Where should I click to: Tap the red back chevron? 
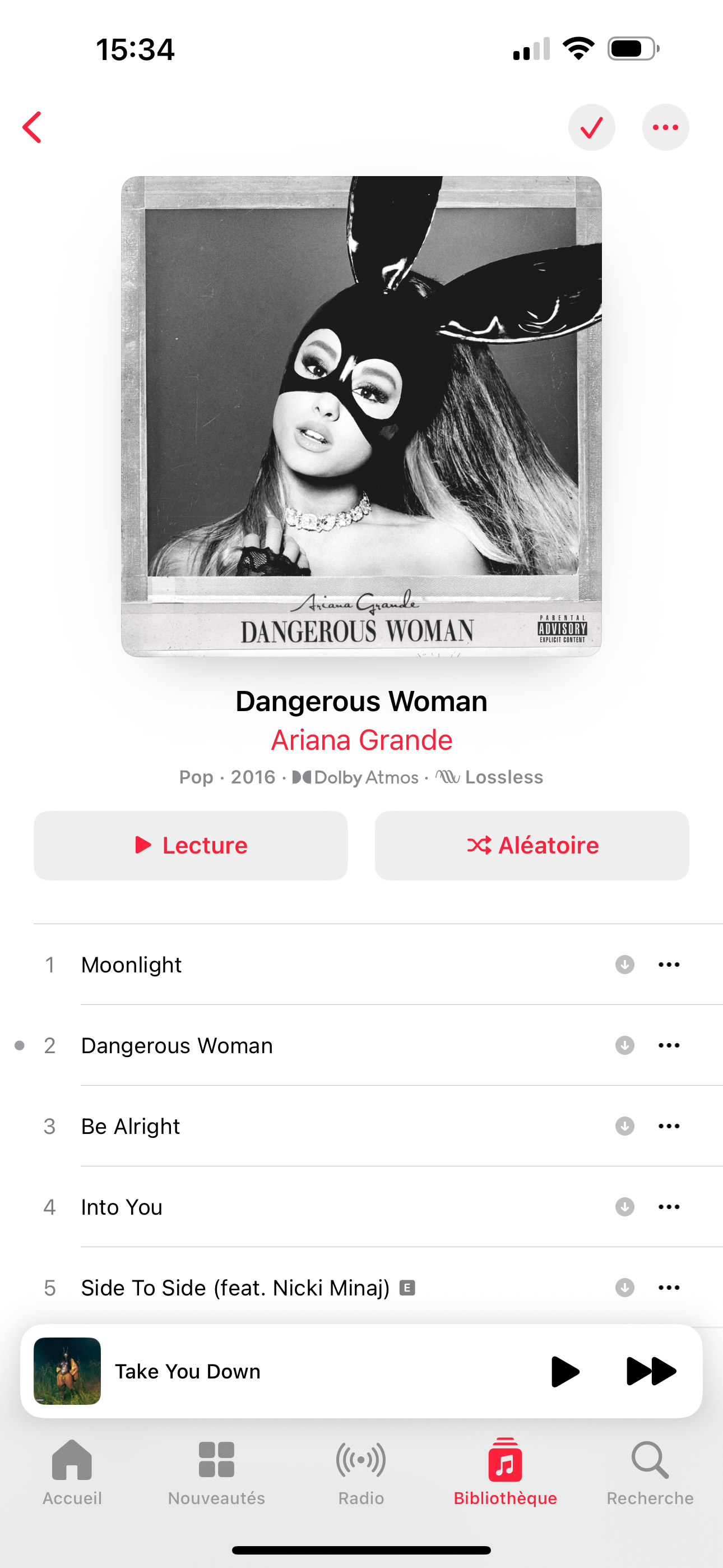pos(33,127)
